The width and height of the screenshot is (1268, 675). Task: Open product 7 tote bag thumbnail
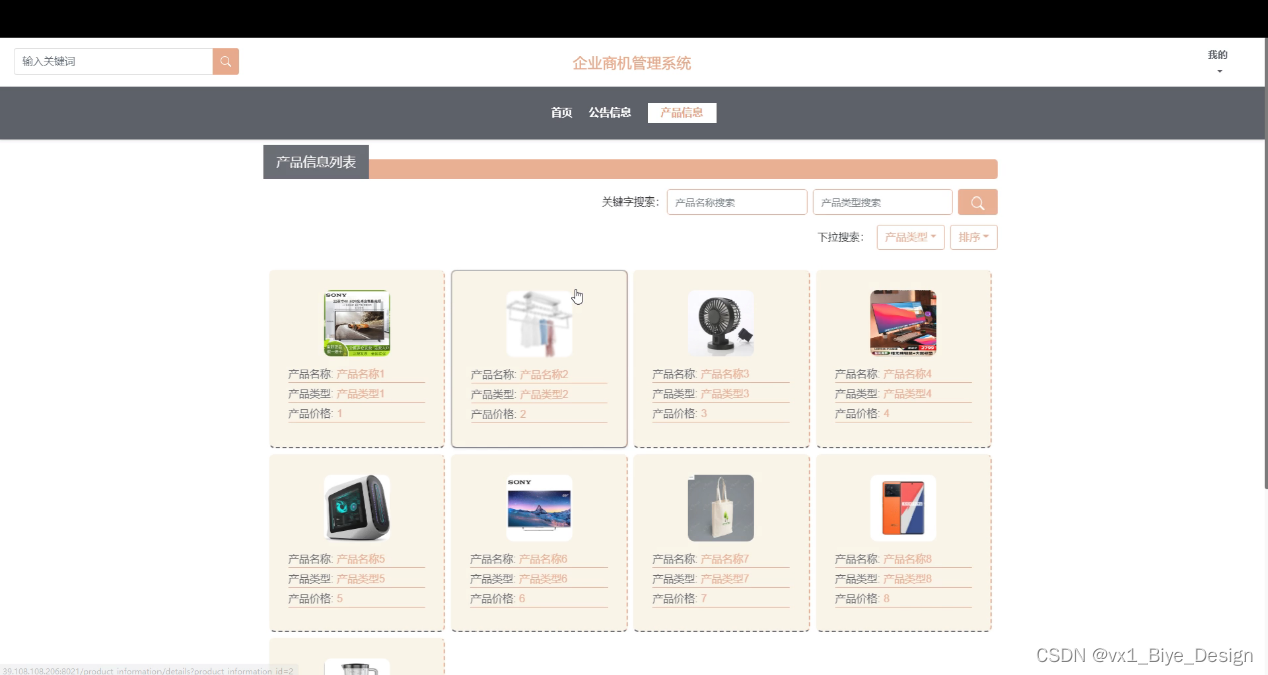tap(721, 508)
